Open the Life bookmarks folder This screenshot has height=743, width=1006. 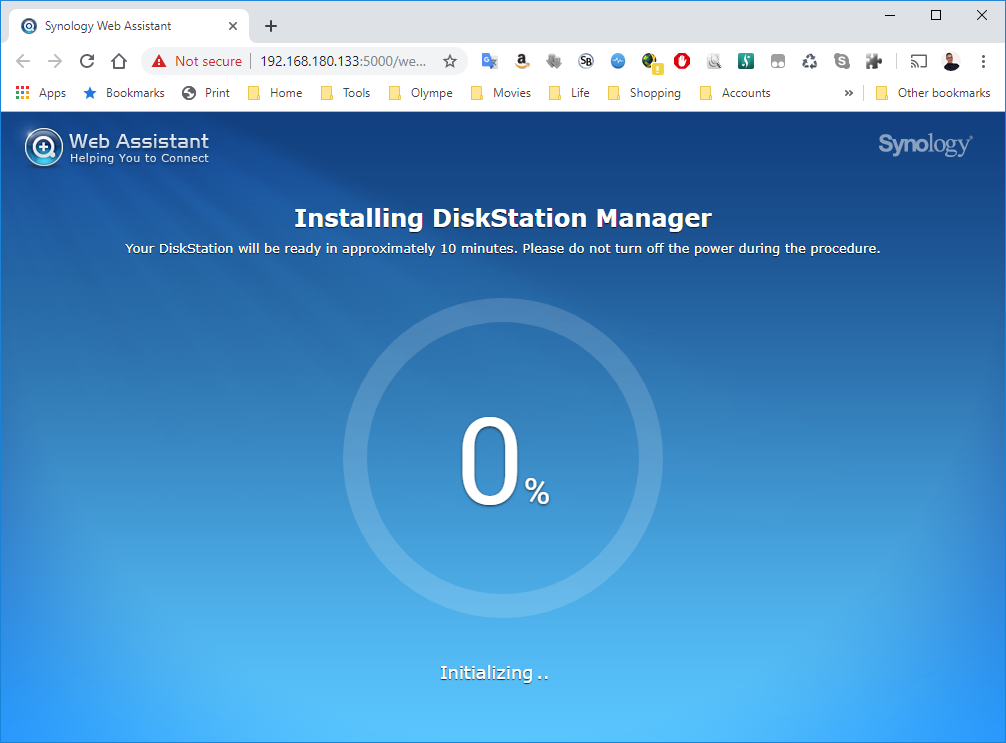click(x=570, y=93)
